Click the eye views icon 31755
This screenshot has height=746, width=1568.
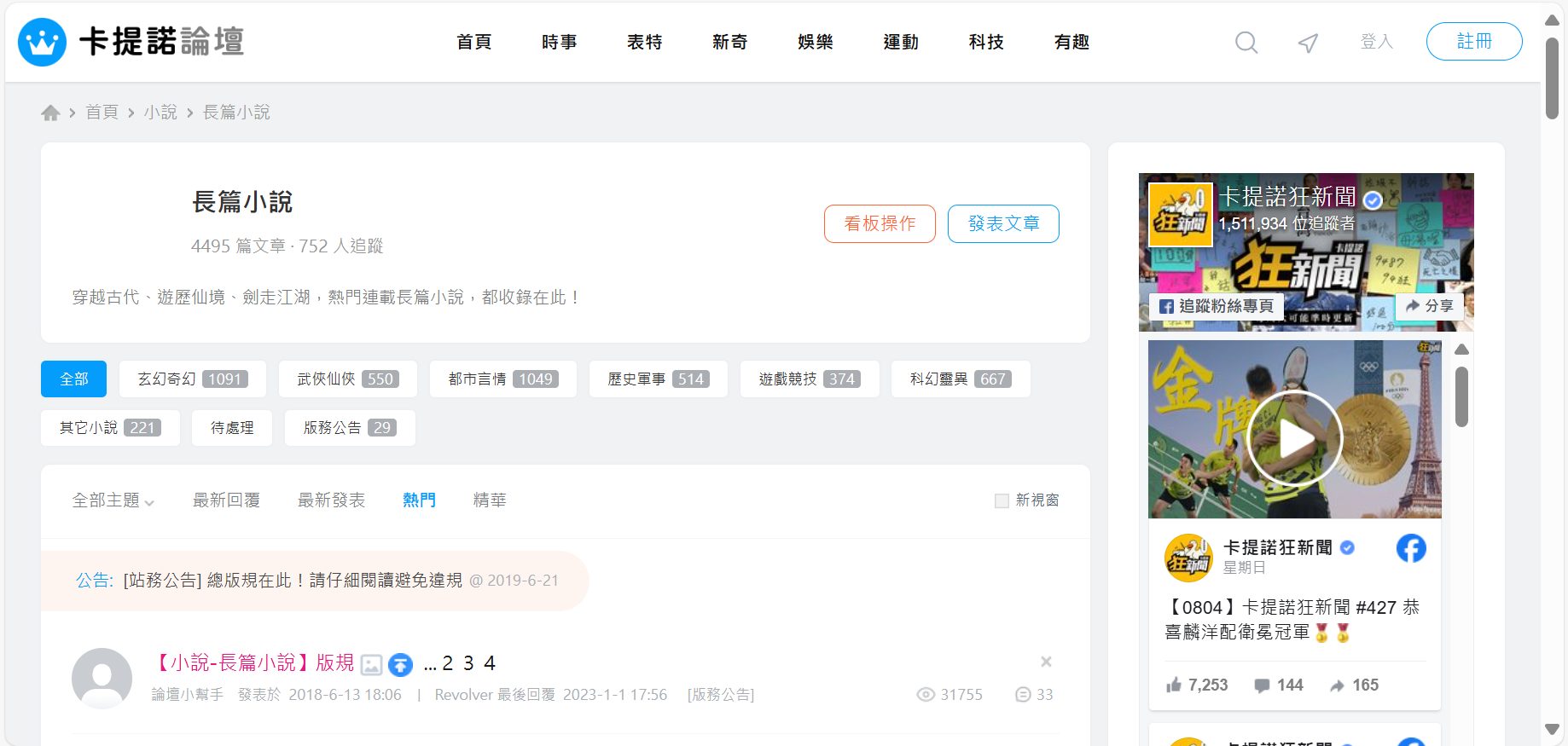point(926,695)
